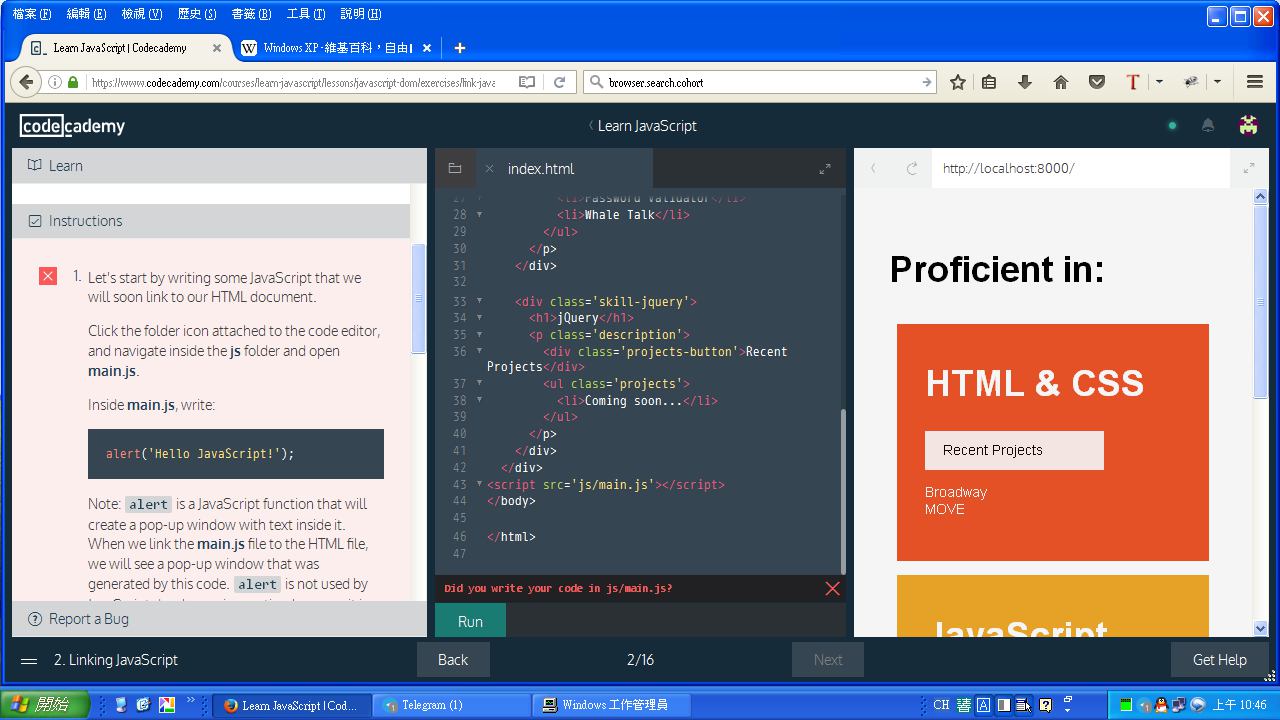Open the lesson outline hamburger icon
Image resolution: width=1280 pixels, height=720 pixels.
pyautogui.click(x=29, y=660)
